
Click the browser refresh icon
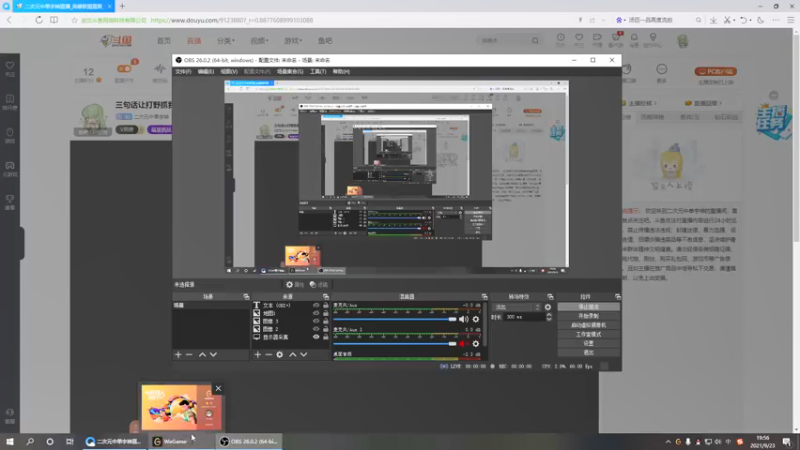click(x=39, y=20)
